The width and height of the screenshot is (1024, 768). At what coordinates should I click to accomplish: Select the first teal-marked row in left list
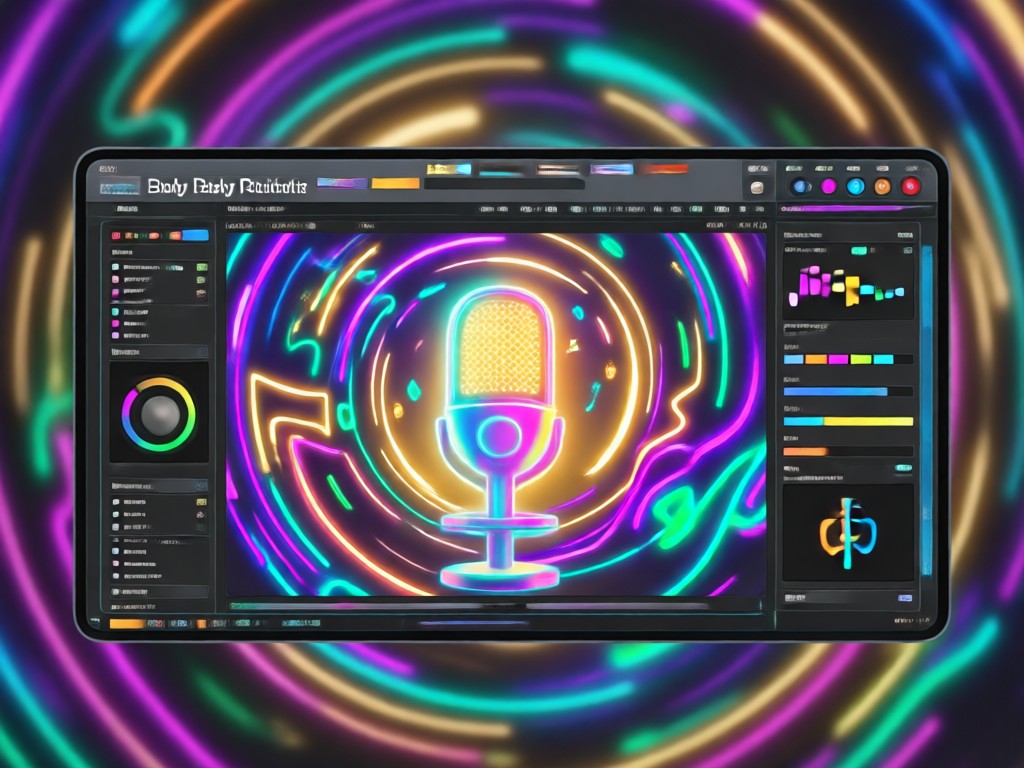tap(159, 267)
